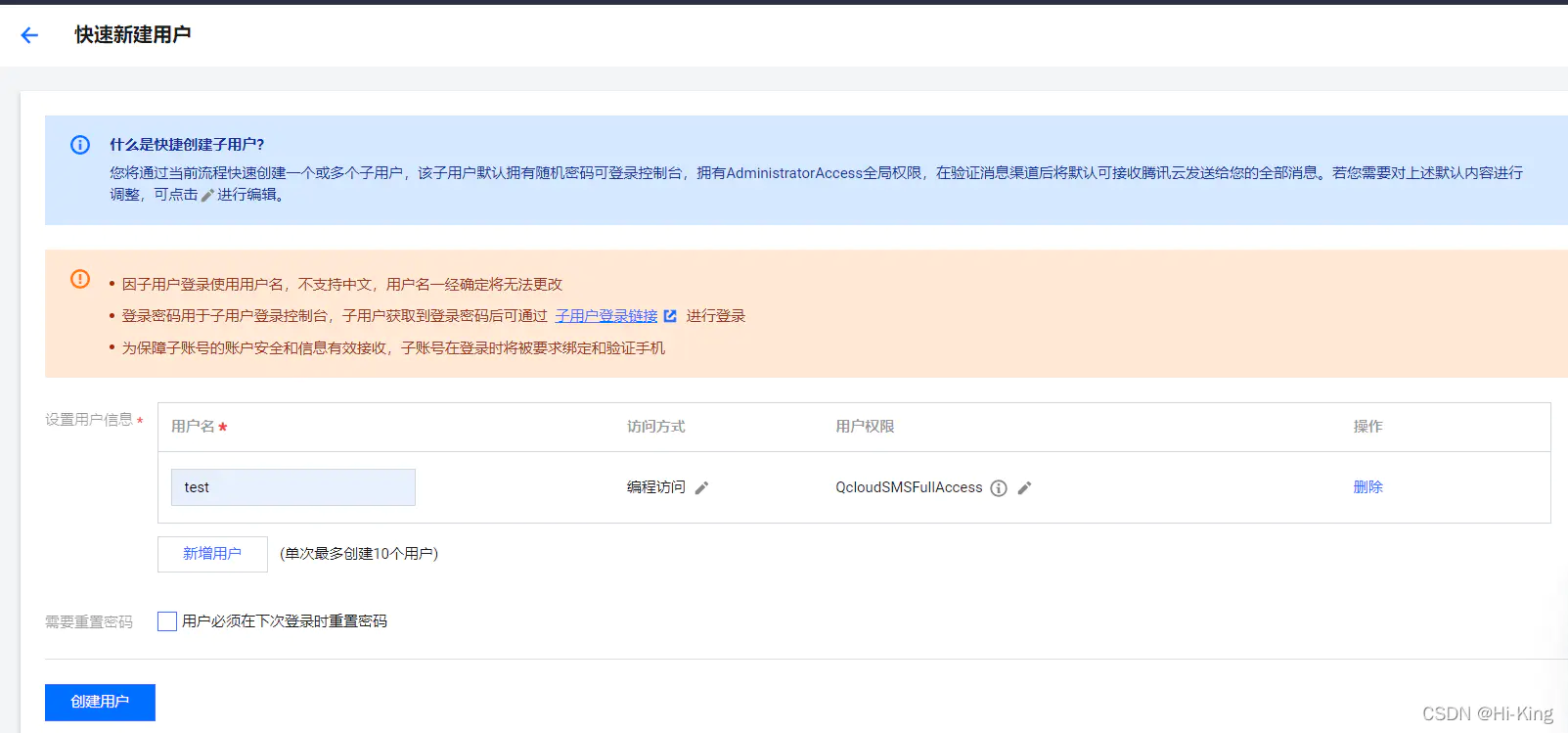This screenshot has height=733, width=1568.
Task: Go back using the blue arrow icon
Action: tap(29, 35)
